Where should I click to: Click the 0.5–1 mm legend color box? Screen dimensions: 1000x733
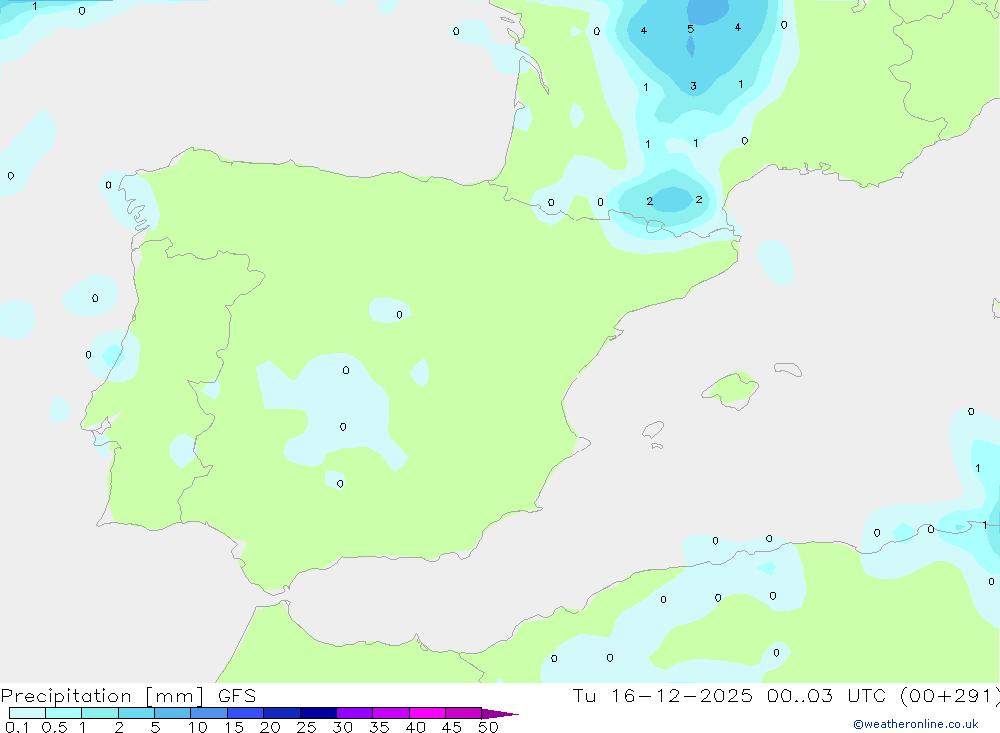63,713
